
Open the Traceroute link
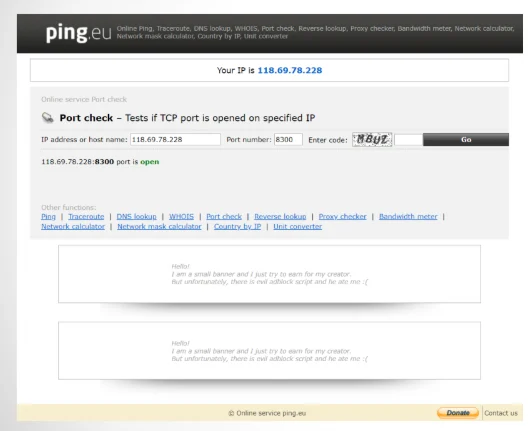(x=86, y=217)
